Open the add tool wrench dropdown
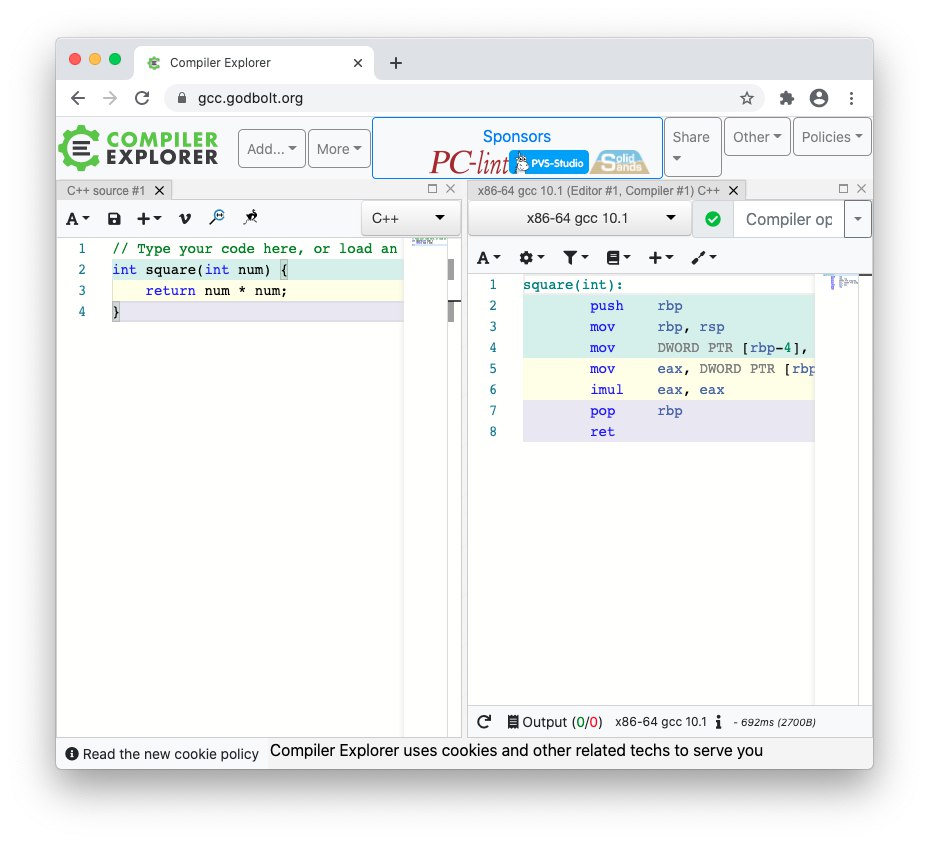 pyautogui.click(x=704, y=258)
